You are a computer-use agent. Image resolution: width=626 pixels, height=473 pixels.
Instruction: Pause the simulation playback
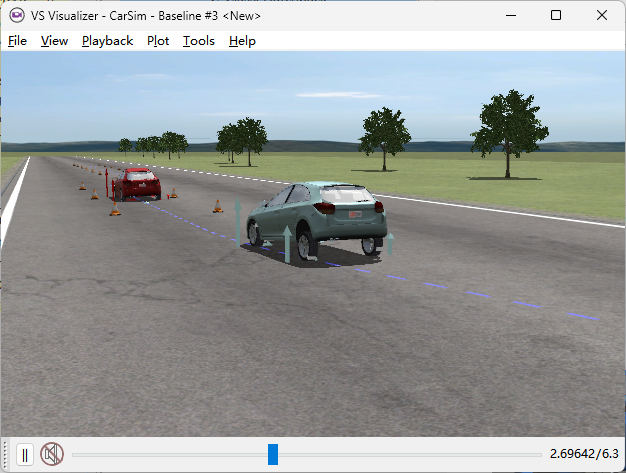pyautogui.click(x=25, y=455)
